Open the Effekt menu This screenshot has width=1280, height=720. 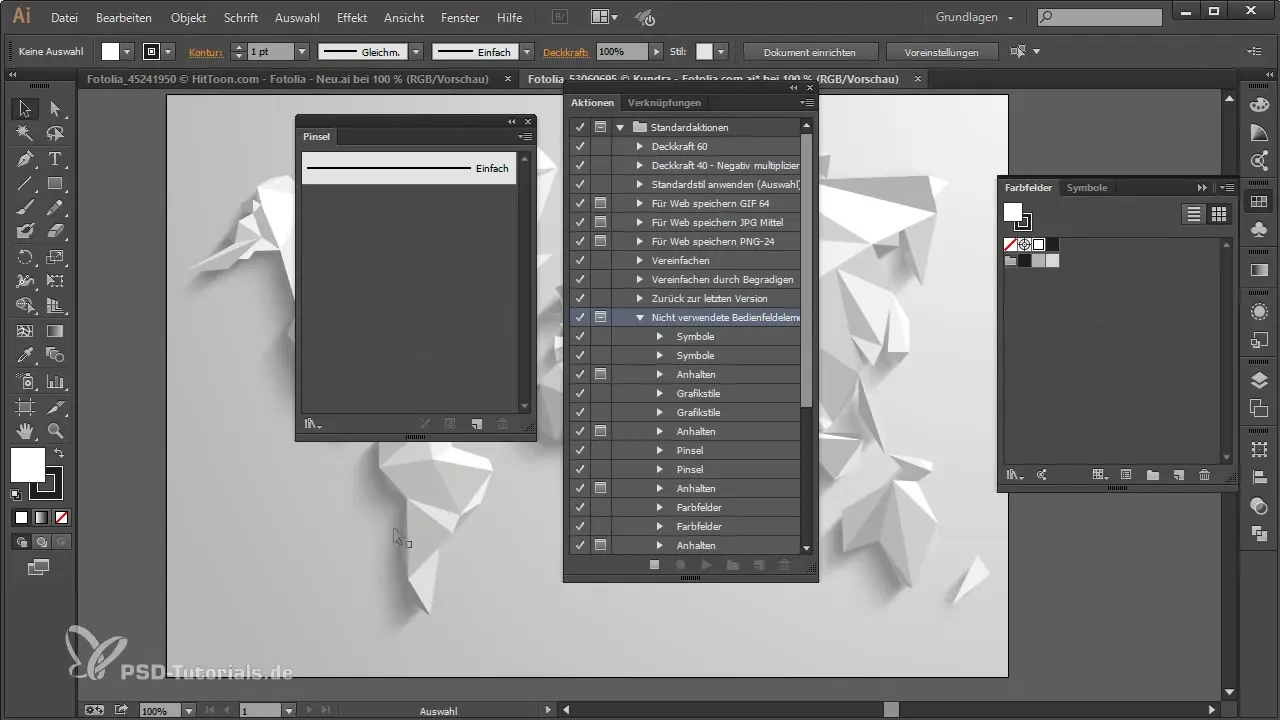click(x=351, y=18)
